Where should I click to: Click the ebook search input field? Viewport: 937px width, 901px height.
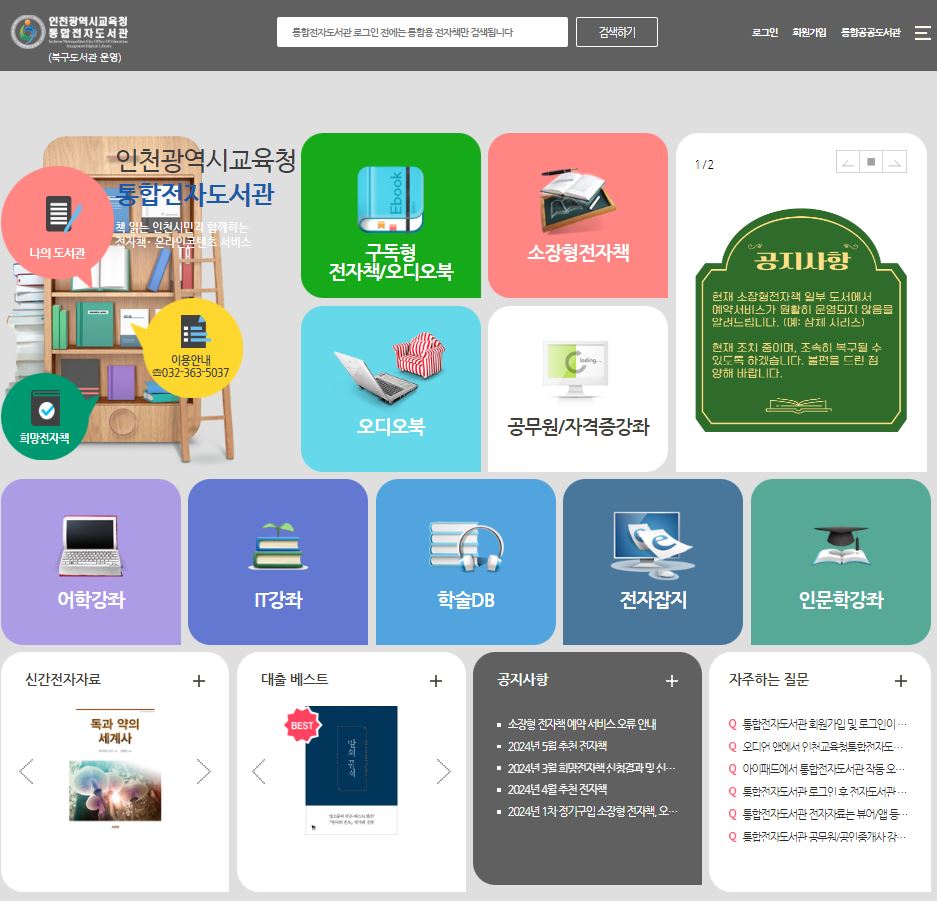tap(421, 32)
